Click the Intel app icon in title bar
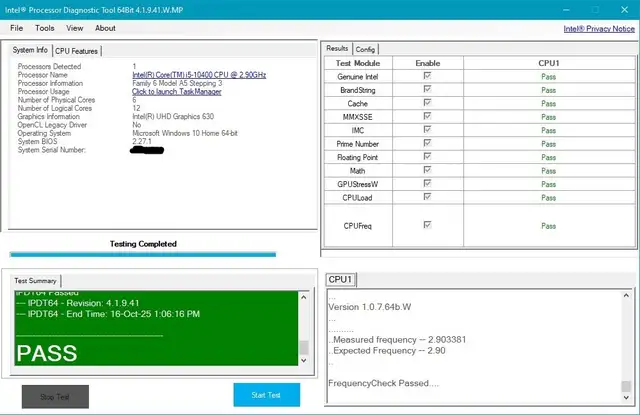Image resolution: width=640 pixels, height=415 pixels. [9, 8]
